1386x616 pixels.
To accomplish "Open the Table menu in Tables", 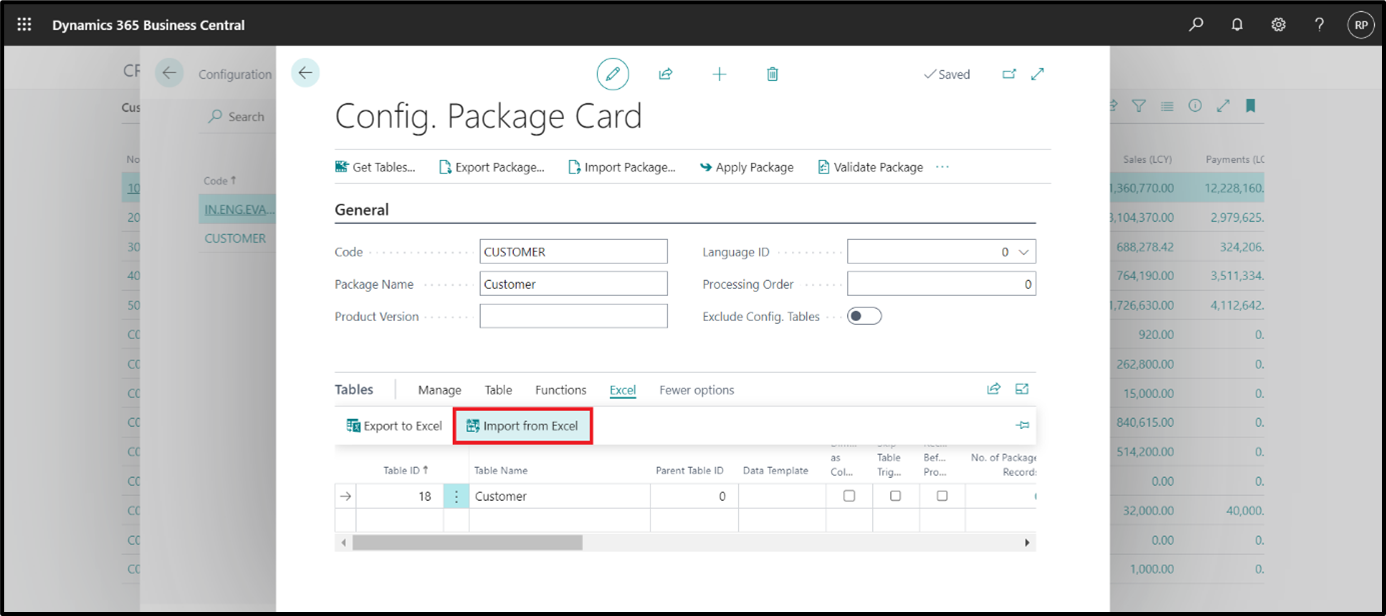I will tap(498, 390).
